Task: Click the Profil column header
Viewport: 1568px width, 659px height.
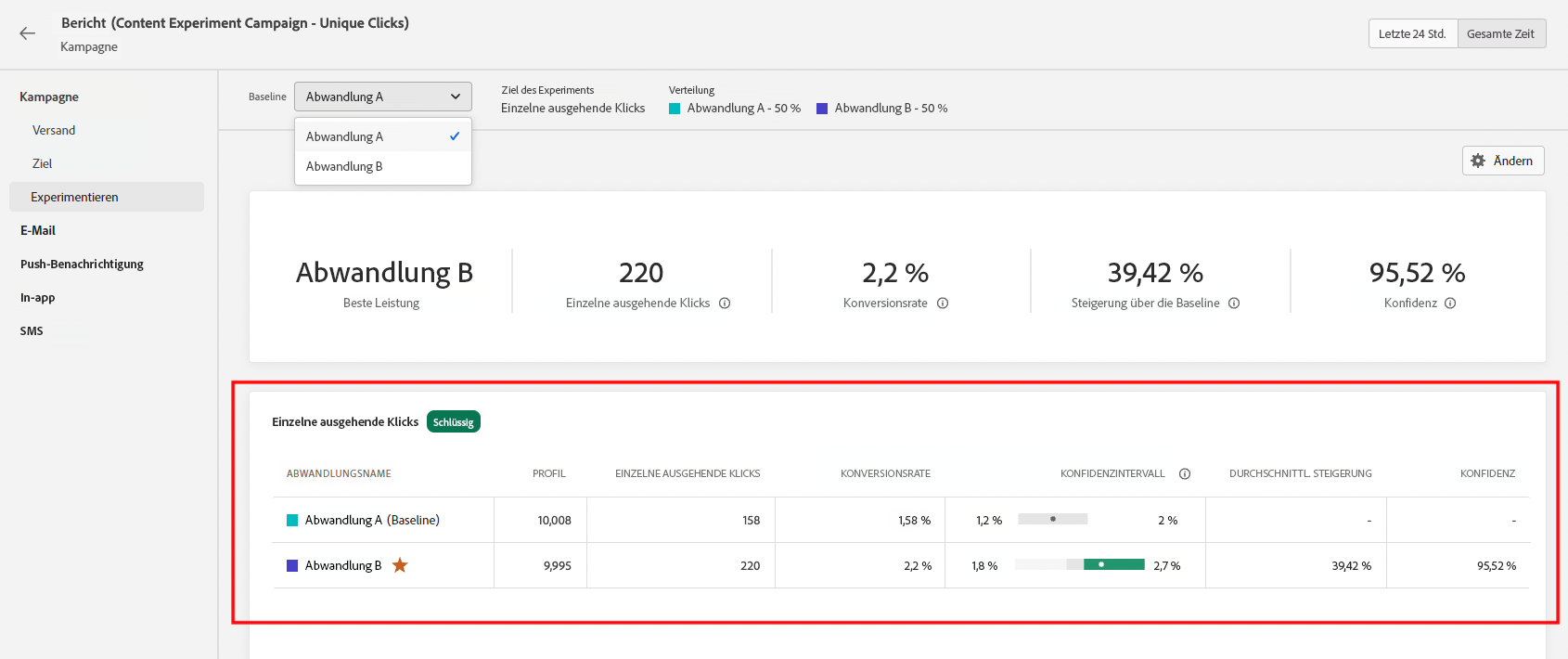Action: (549, 473)
